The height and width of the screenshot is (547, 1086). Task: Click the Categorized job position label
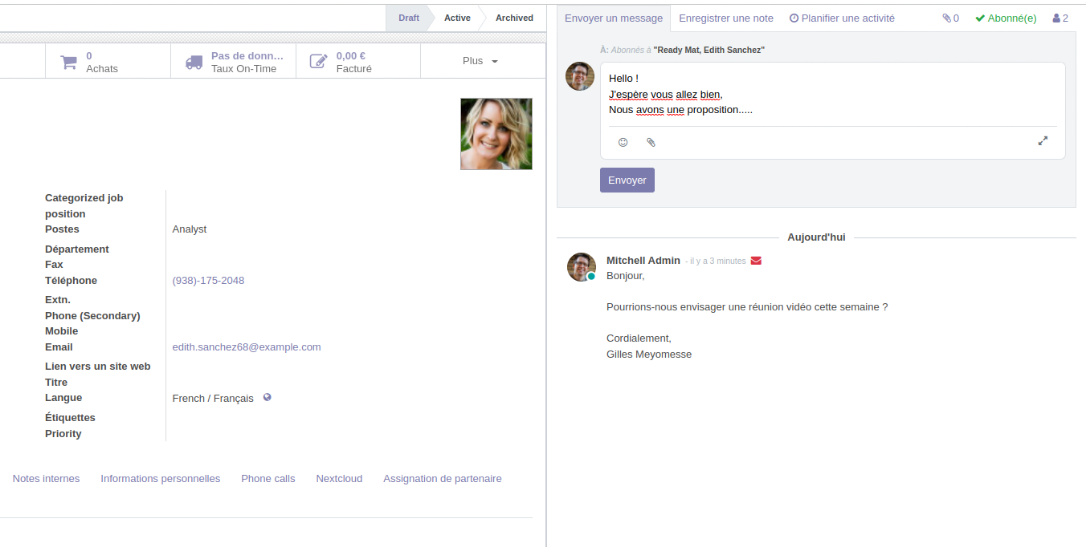coord(84,206)
